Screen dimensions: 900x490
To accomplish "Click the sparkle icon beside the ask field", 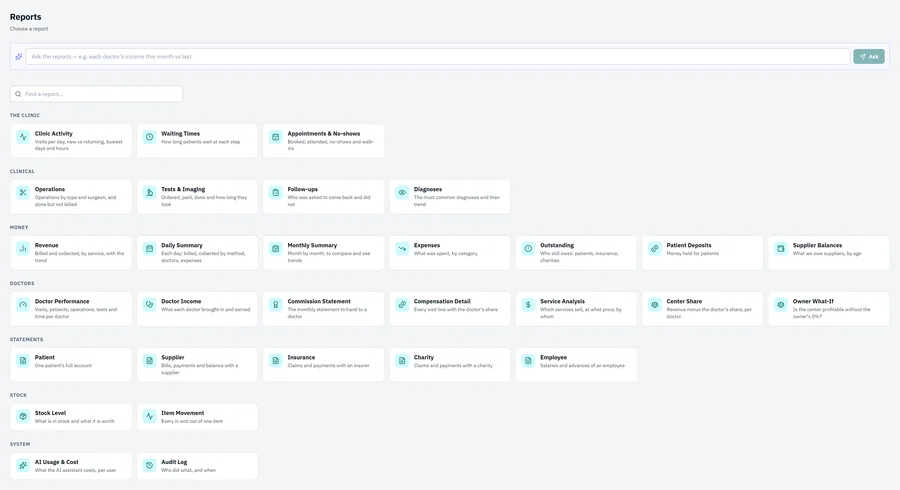I will click(x=18, y=56).
